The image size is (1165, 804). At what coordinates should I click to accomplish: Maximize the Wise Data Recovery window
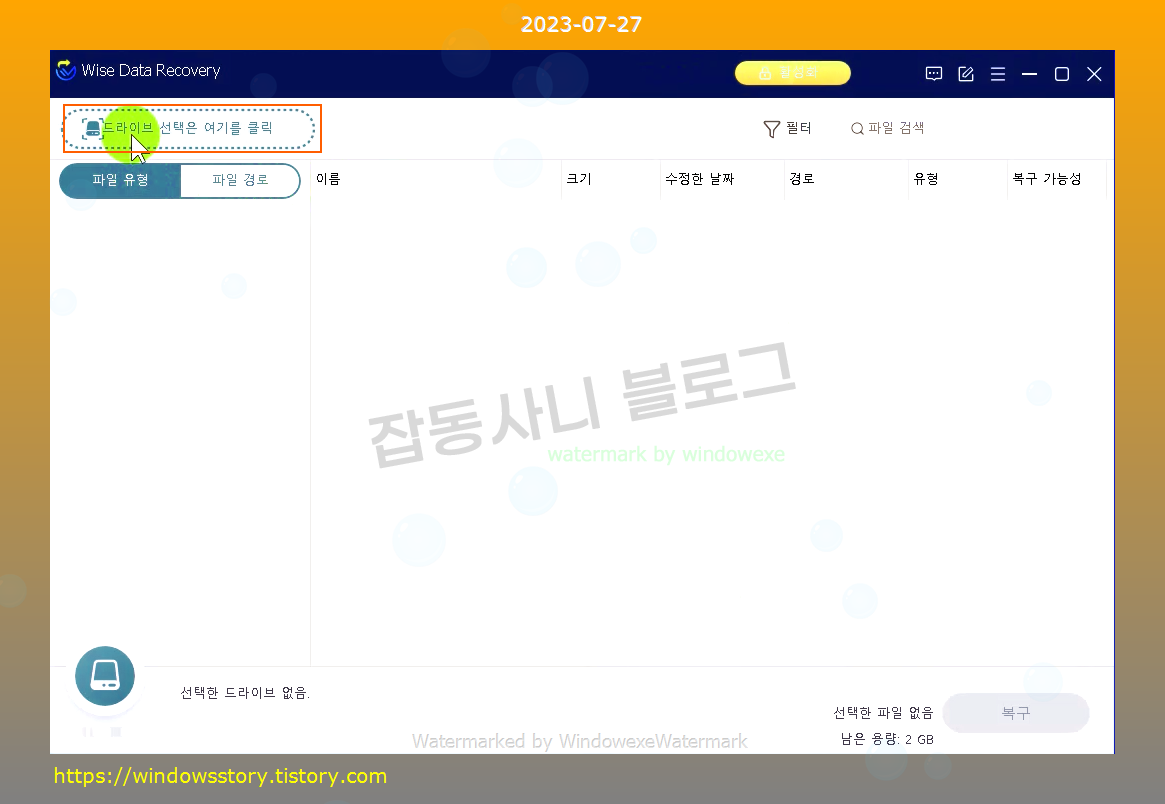tap(1062, 74)
